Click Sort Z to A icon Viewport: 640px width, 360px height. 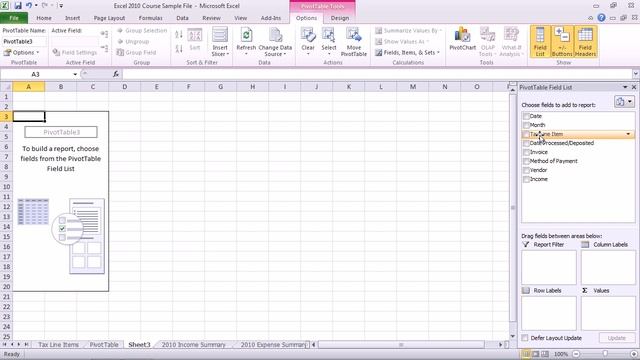pyautogui.click(x=179, y=49)
